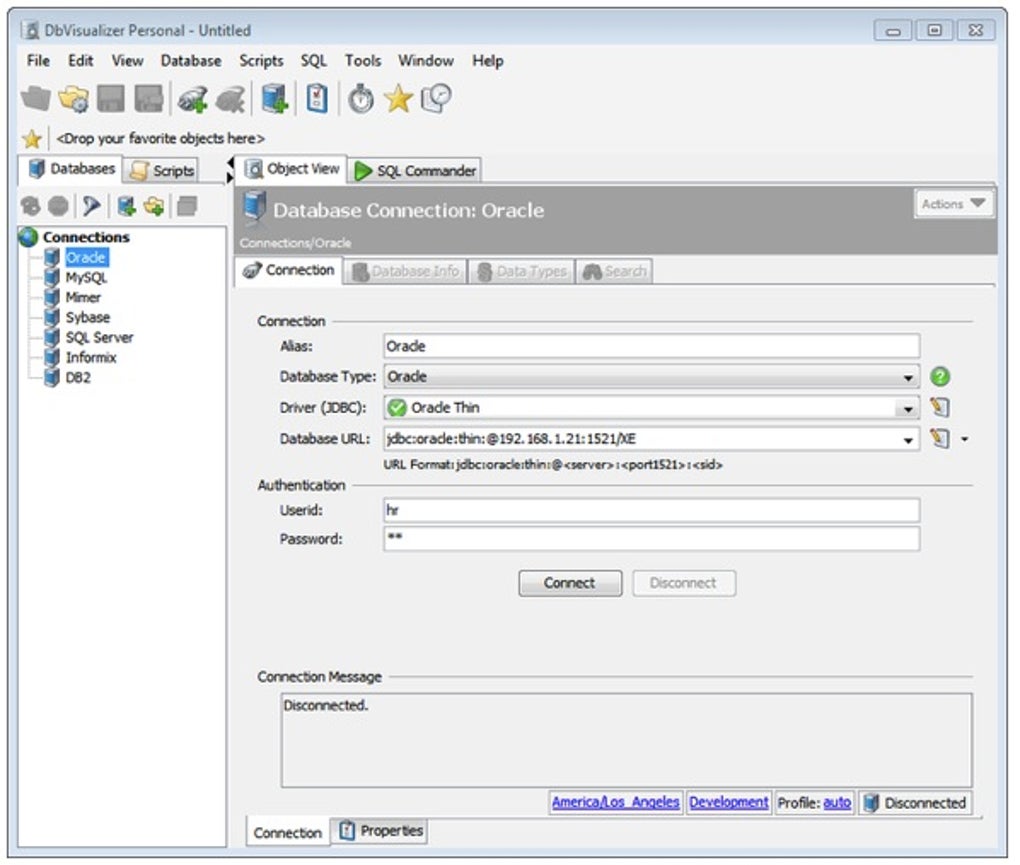Viewport: 1020px width, 865px height.
Task: Click the filter funnel icon above Connections tree
Action: click(x=92, y=205)
